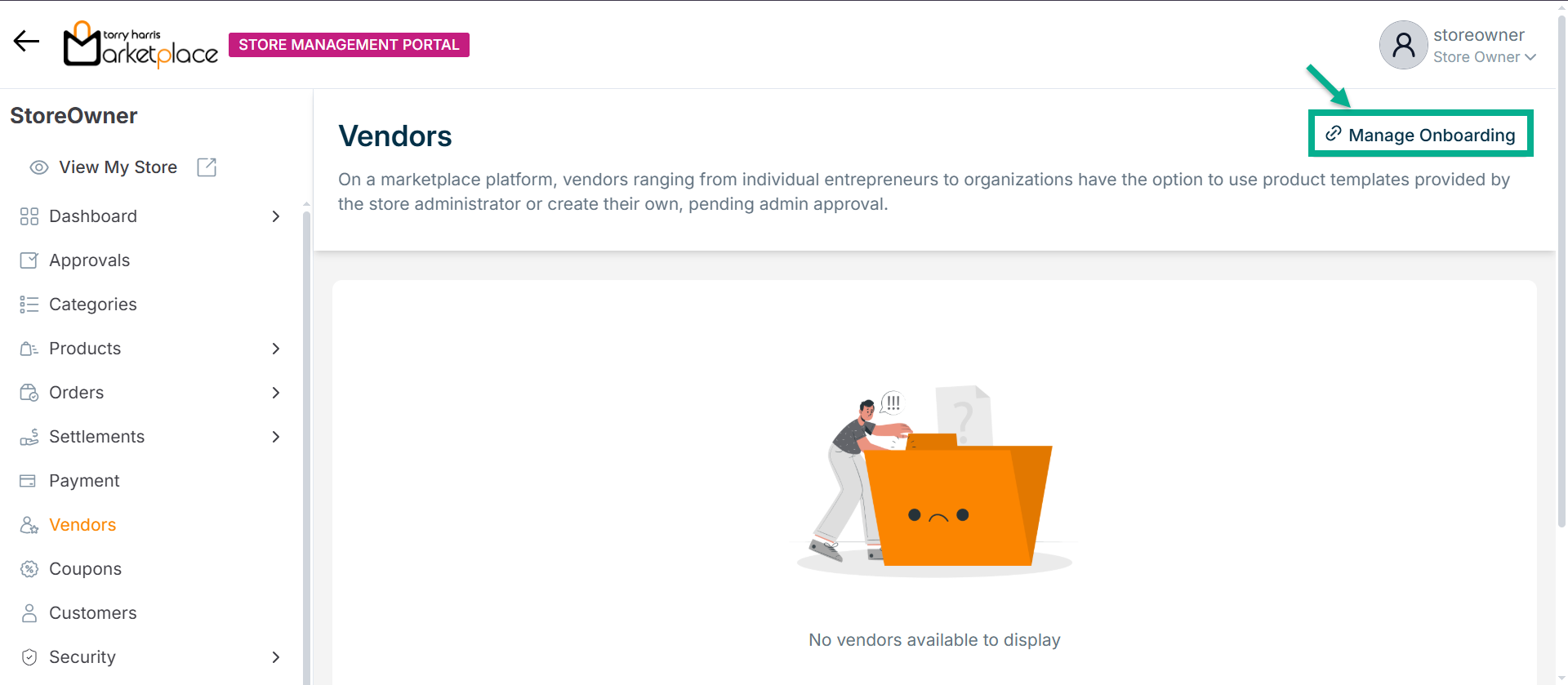
Task: Expand the Products submenu chevron
Action: 276,349
